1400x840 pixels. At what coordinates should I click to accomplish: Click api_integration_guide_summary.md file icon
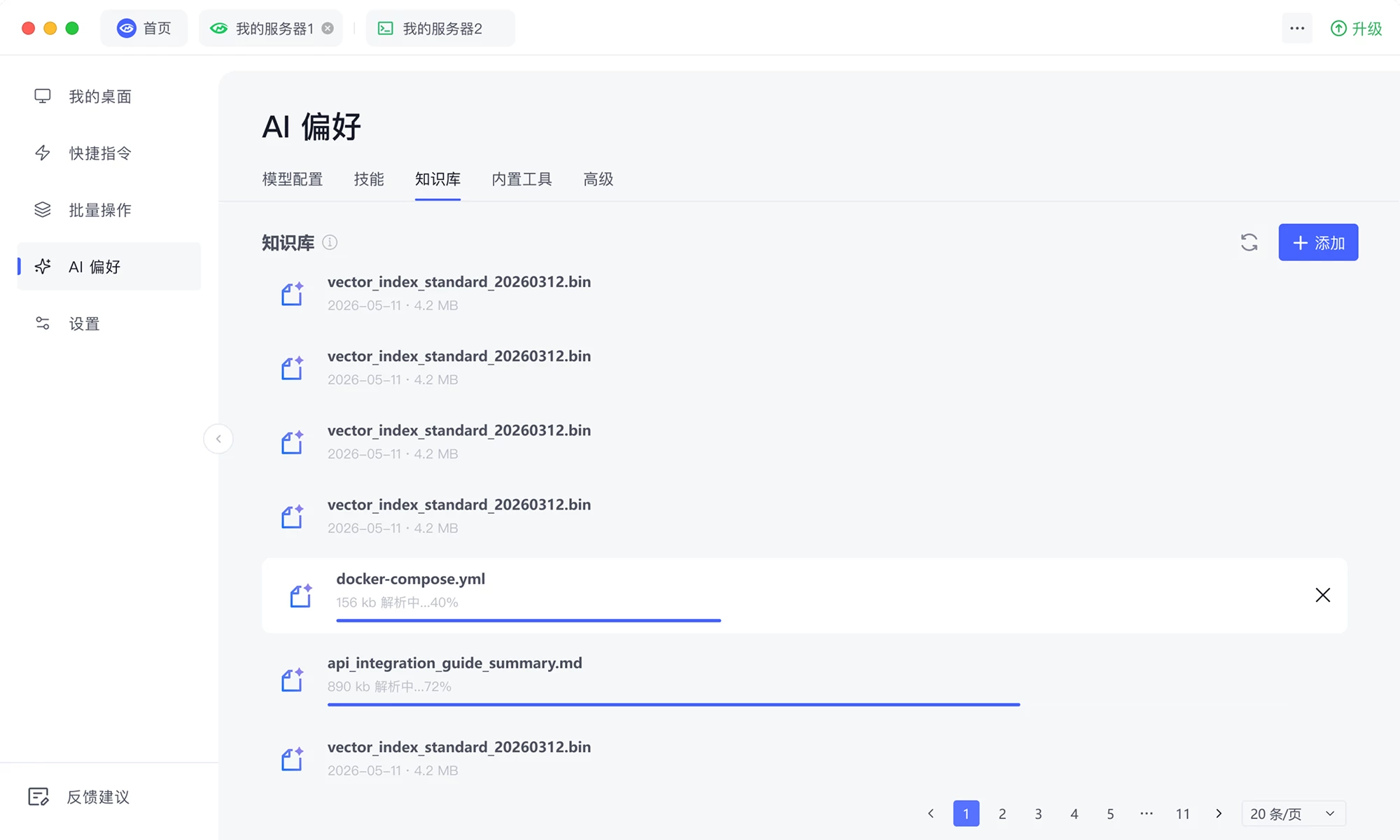coord(293,679)
